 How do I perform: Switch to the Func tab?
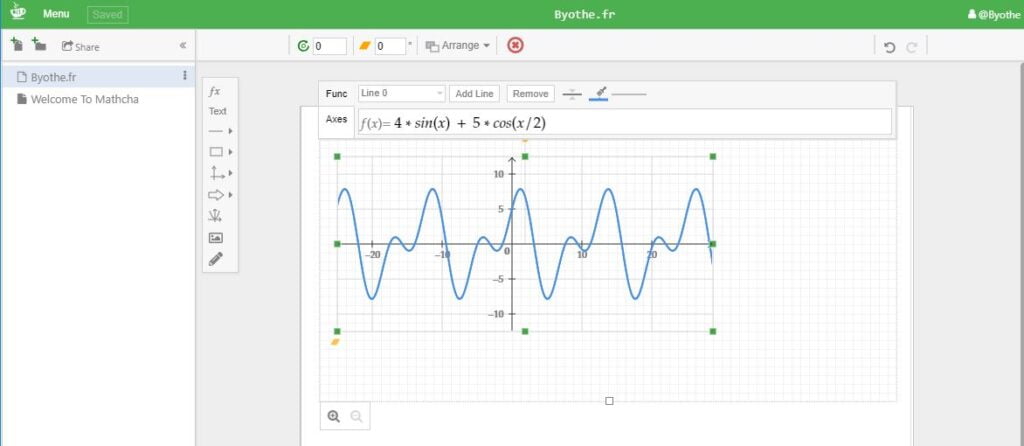tap(336, 93)
